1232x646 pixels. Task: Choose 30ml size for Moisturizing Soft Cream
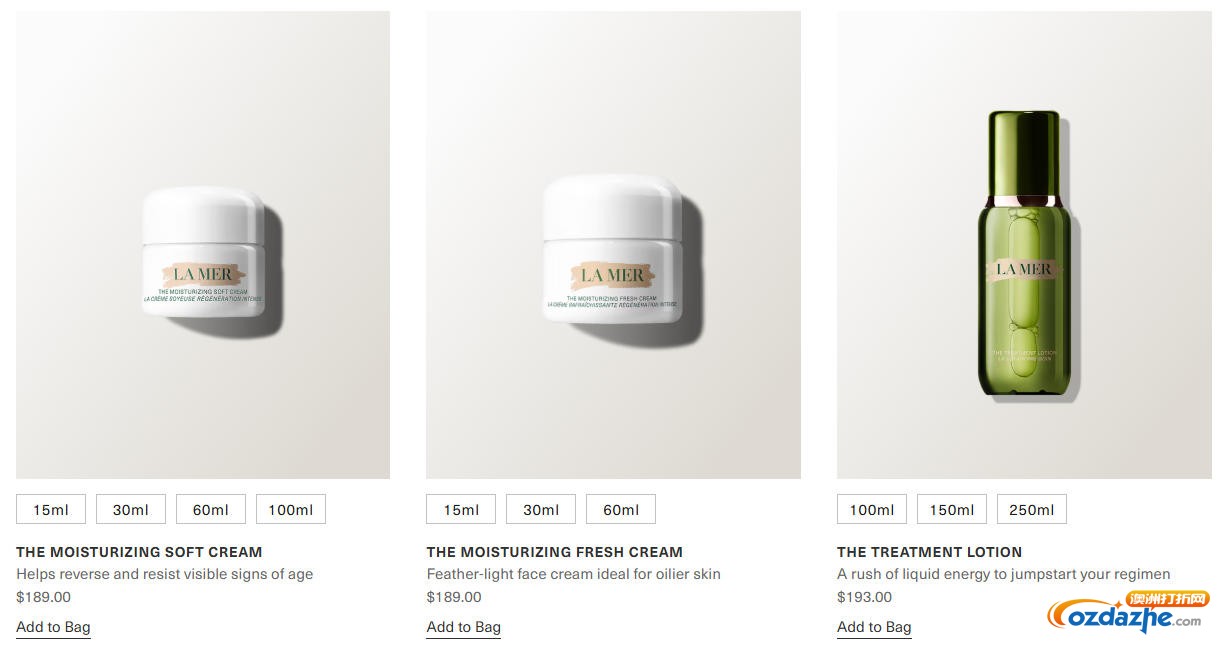(x=131, y=509)
